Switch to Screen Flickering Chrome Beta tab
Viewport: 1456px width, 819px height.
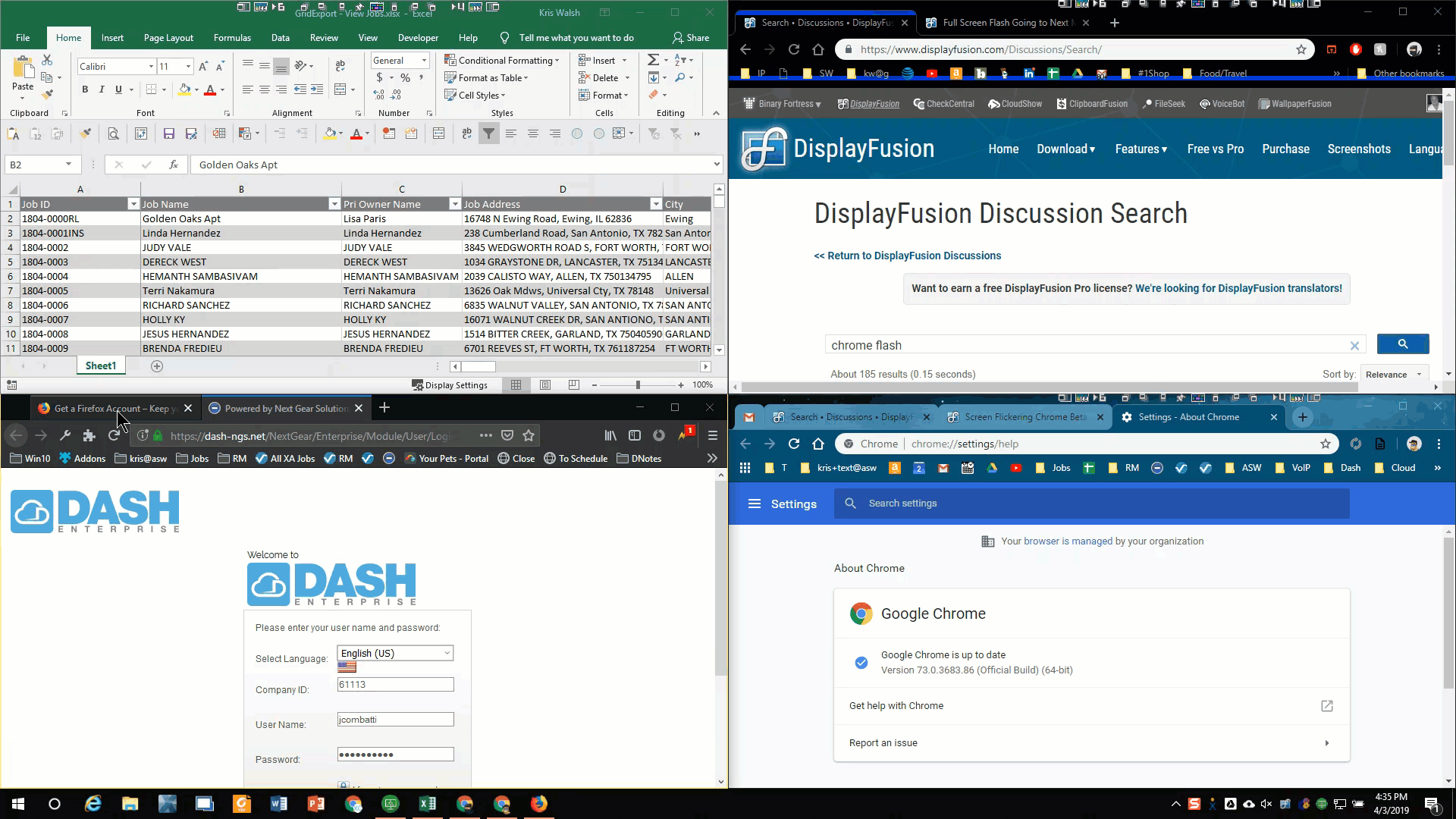[1025, 417]
